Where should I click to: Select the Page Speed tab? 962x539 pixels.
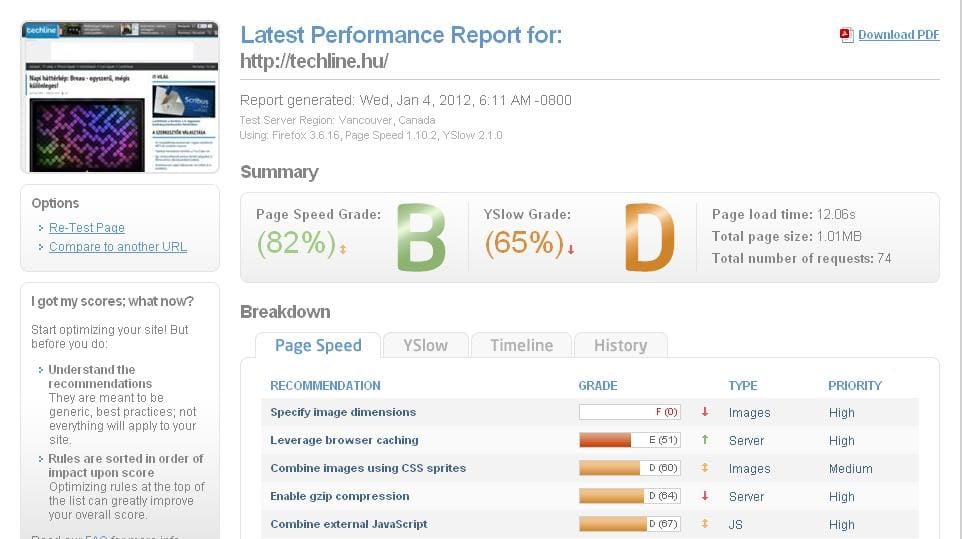pos(318,345)
